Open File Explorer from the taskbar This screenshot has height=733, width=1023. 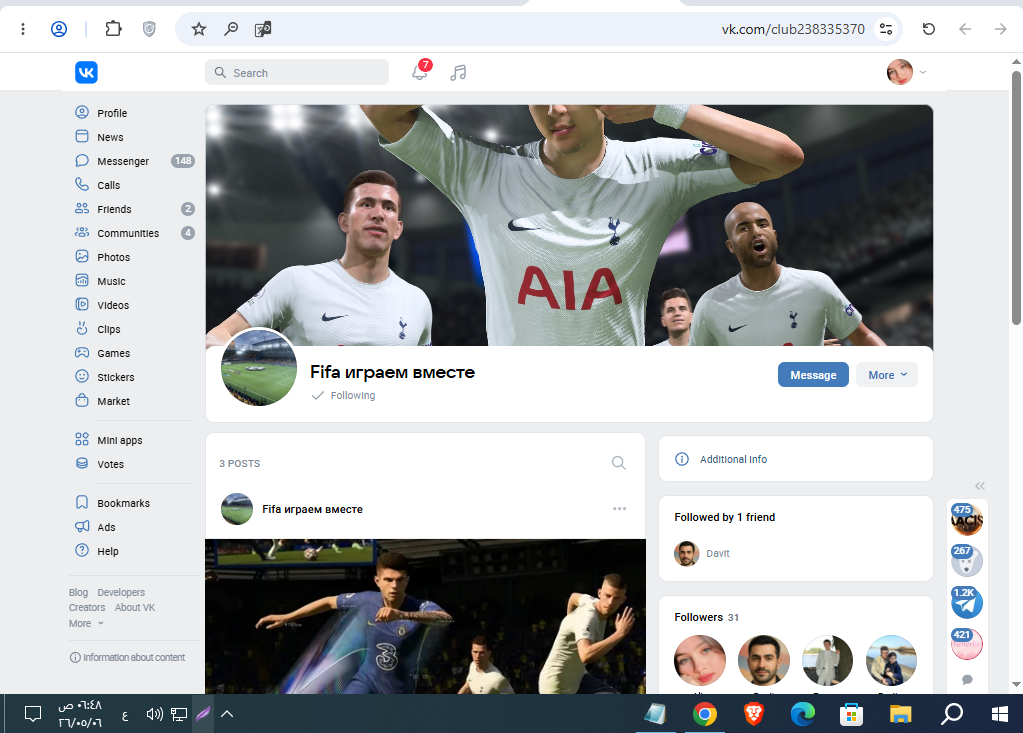[900, 714]
